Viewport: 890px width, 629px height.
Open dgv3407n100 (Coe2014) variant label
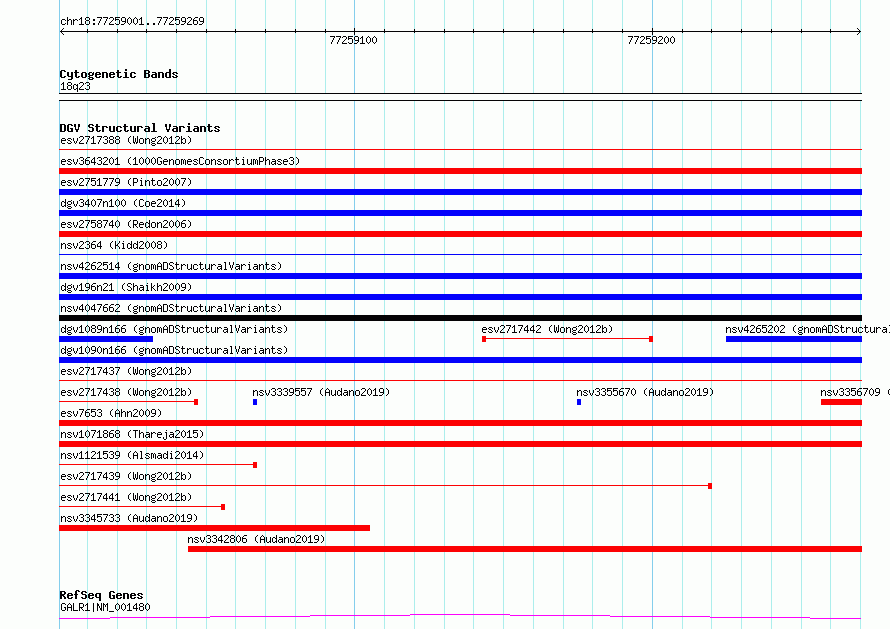(123, 203)
